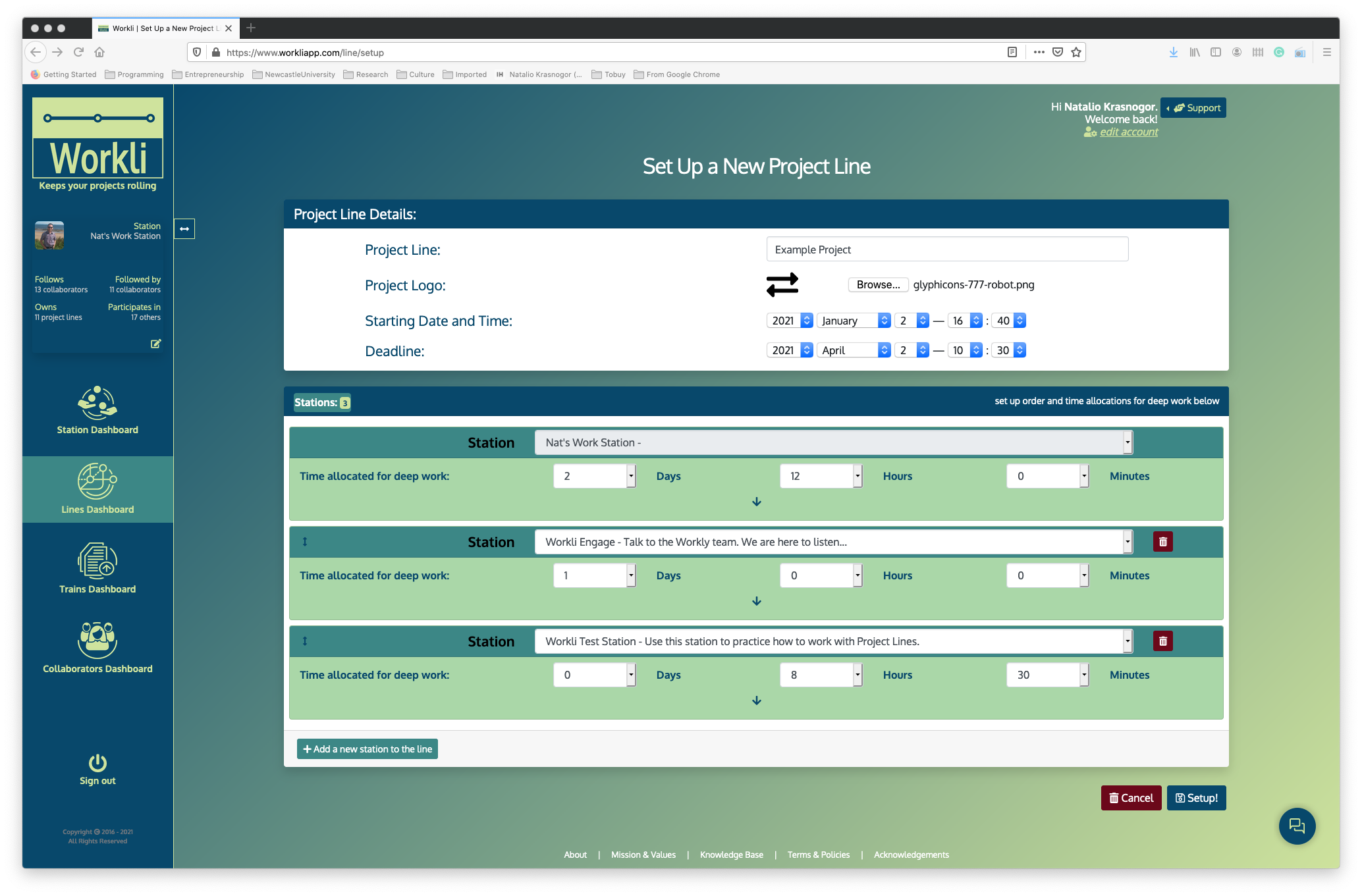Open Terms & Policies footer link

818,855
